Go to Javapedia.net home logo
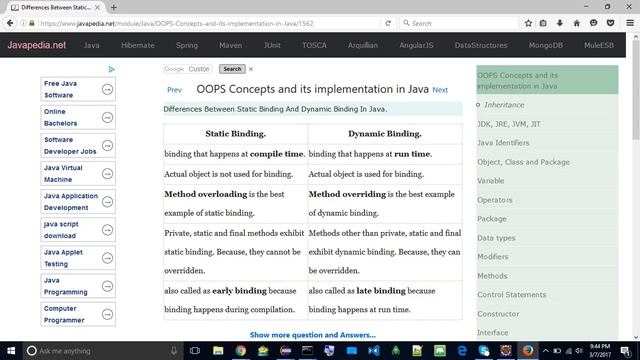The image size is (640, 360). point(36,45)
